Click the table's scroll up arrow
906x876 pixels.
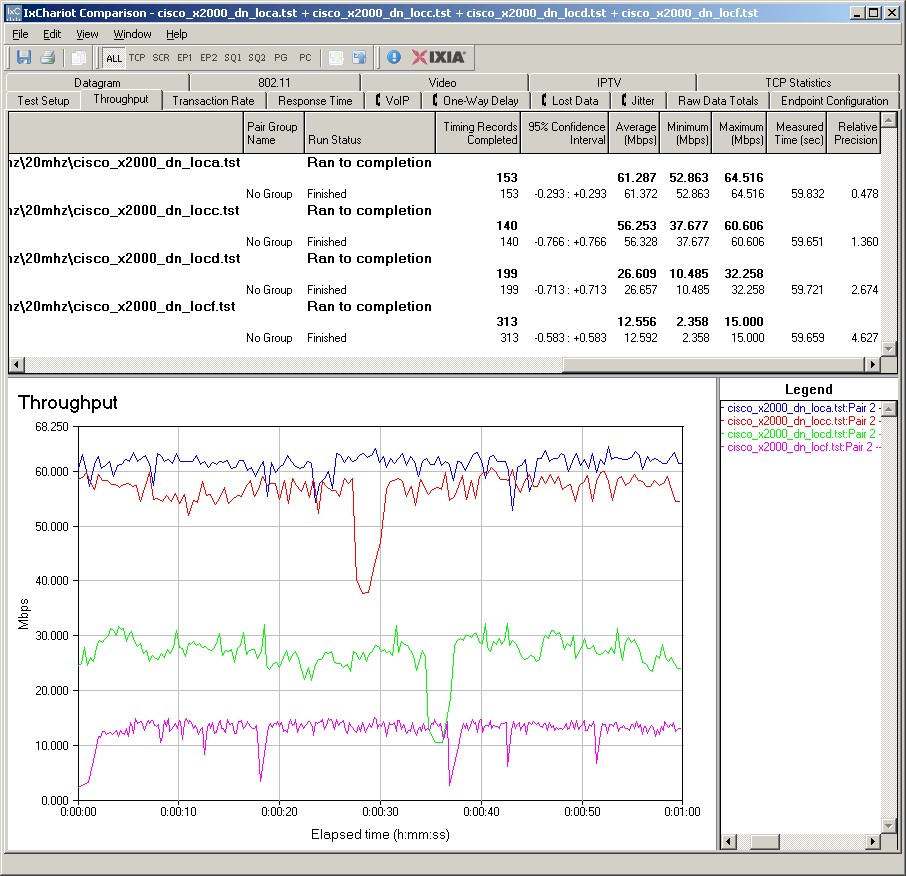[x=889, y=120]
